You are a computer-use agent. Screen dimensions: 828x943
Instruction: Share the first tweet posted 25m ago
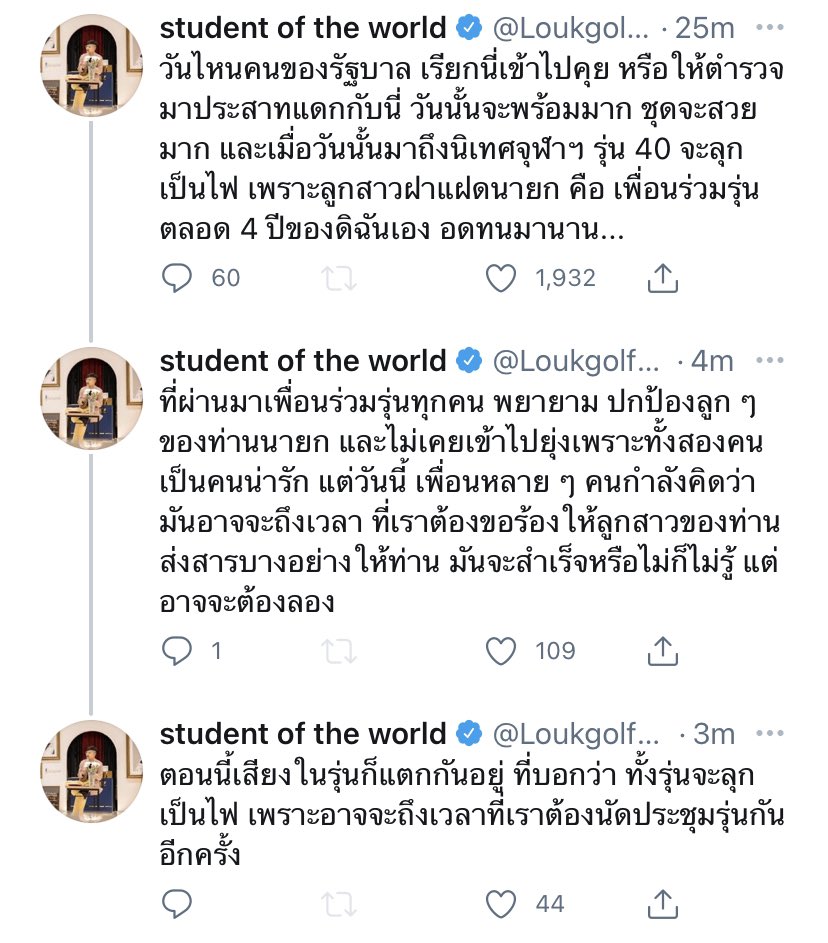tap(661, 279)
